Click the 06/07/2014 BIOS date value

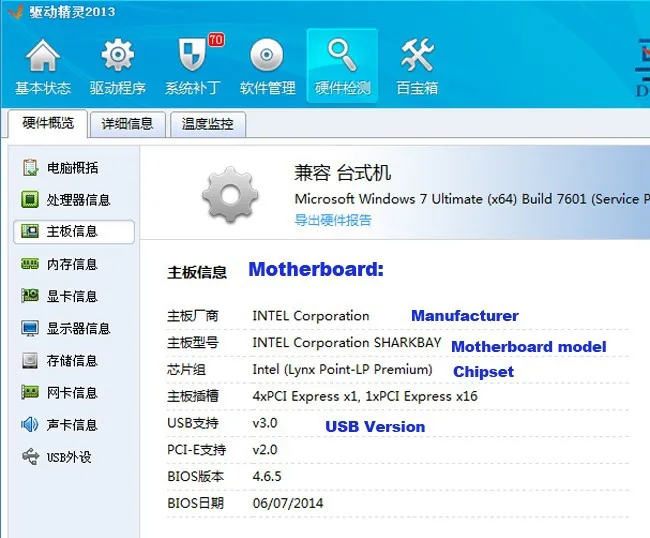click(x=288, y=503)
